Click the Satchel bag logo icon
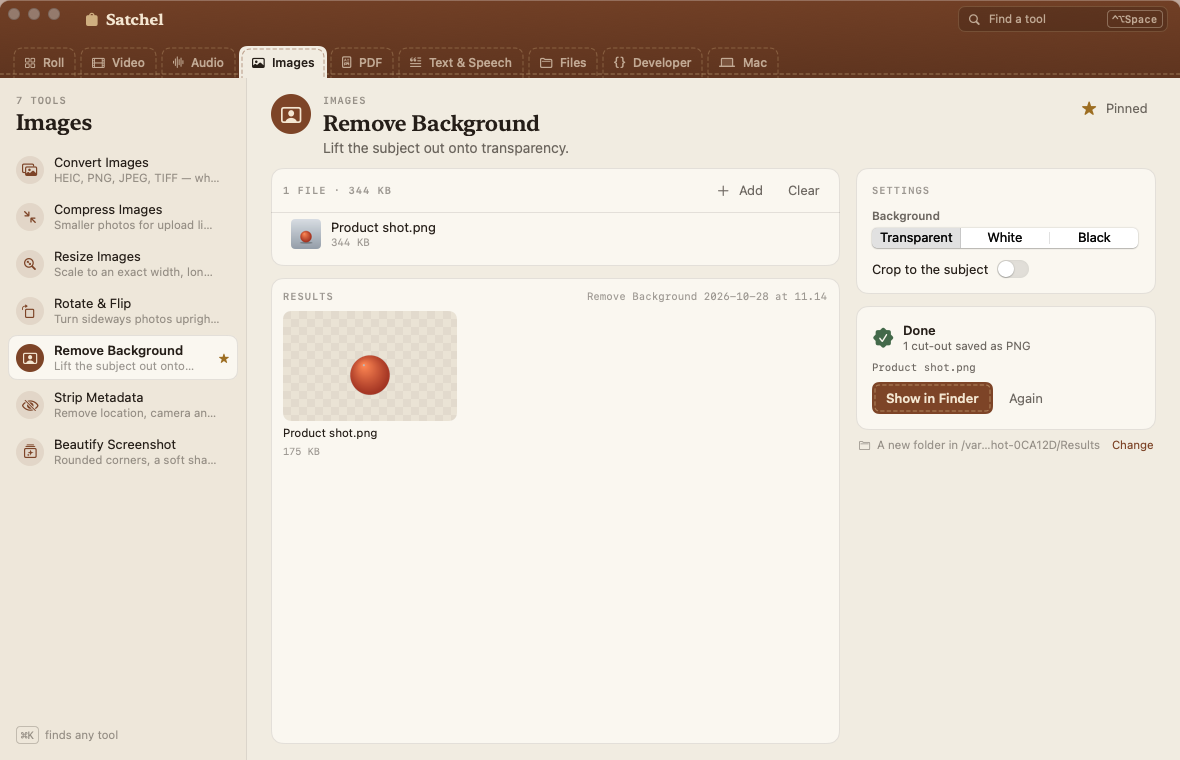 coord(92,20)
